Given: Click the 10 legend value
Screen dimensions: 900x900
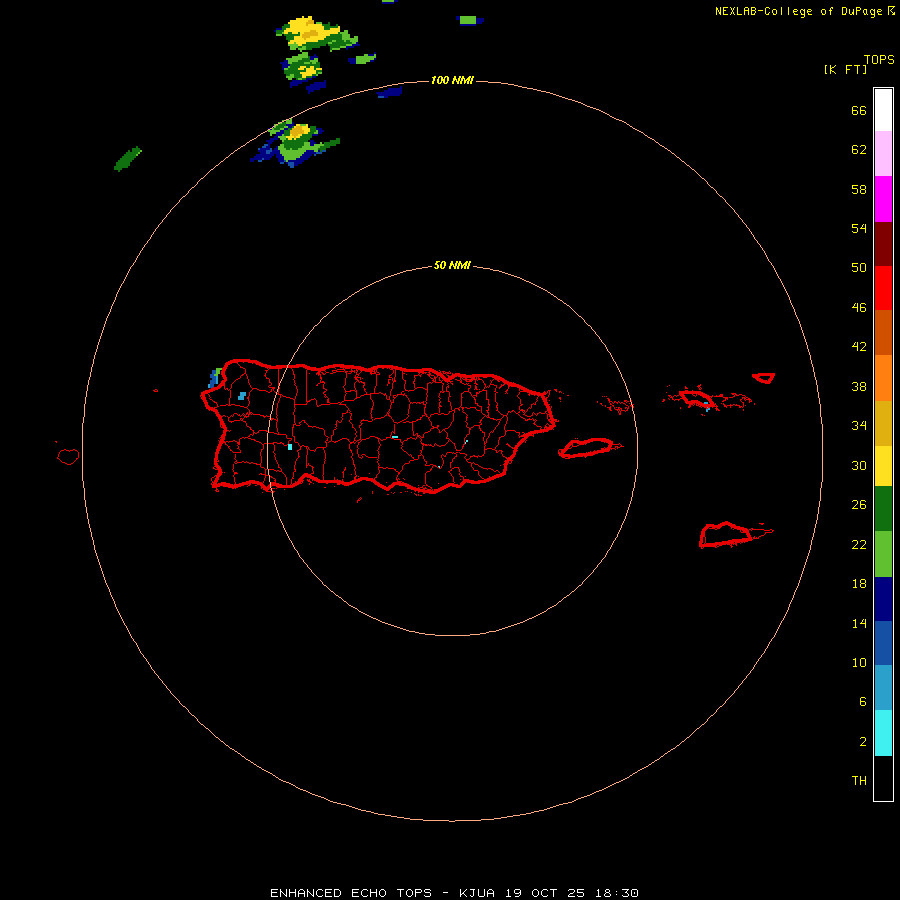Looking at the screenshot, I should coord(859,663).
